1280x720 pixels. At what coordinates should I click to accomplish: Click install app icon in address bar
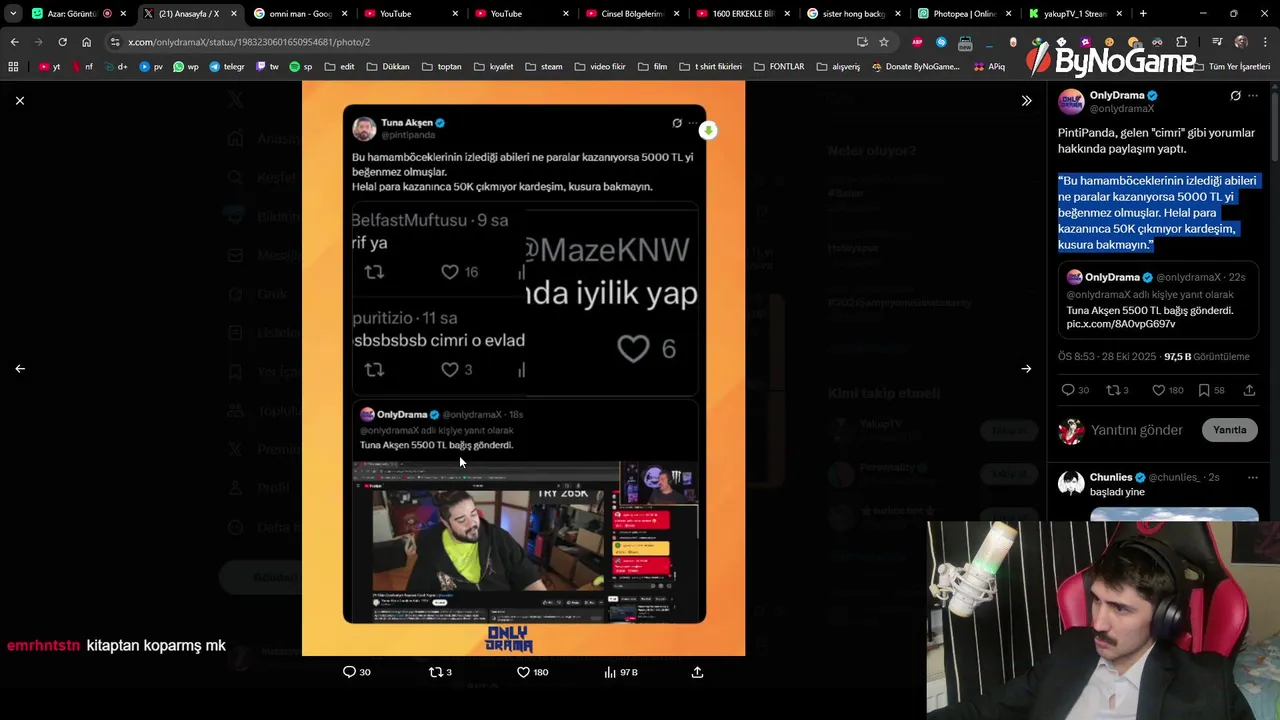(x=862, y=42)
